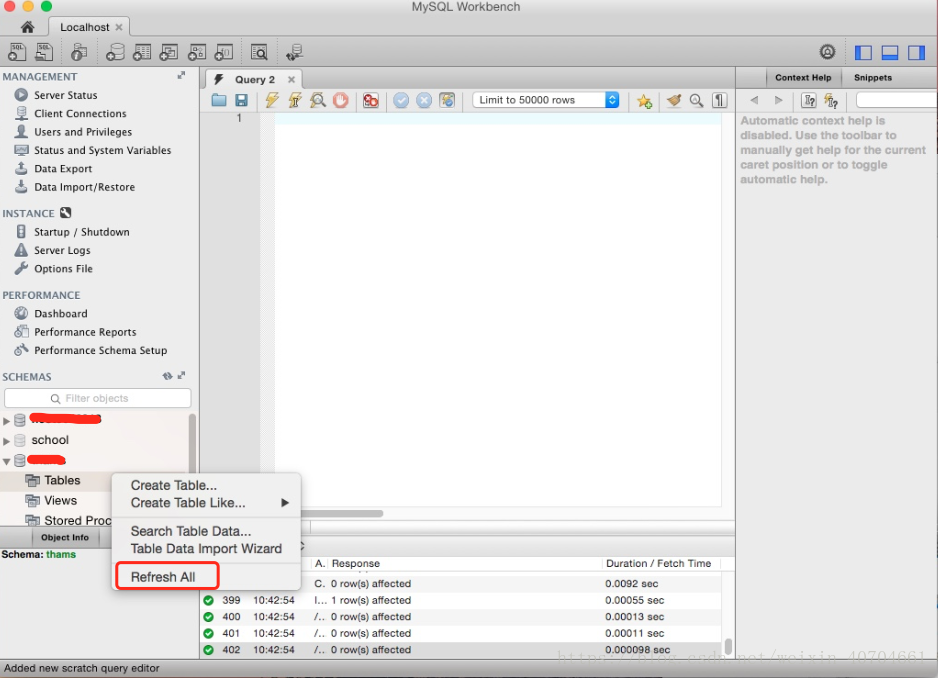Toggle the auto-commit mode icon
Screen dimensions: 938x678
(x=447, y=100)
